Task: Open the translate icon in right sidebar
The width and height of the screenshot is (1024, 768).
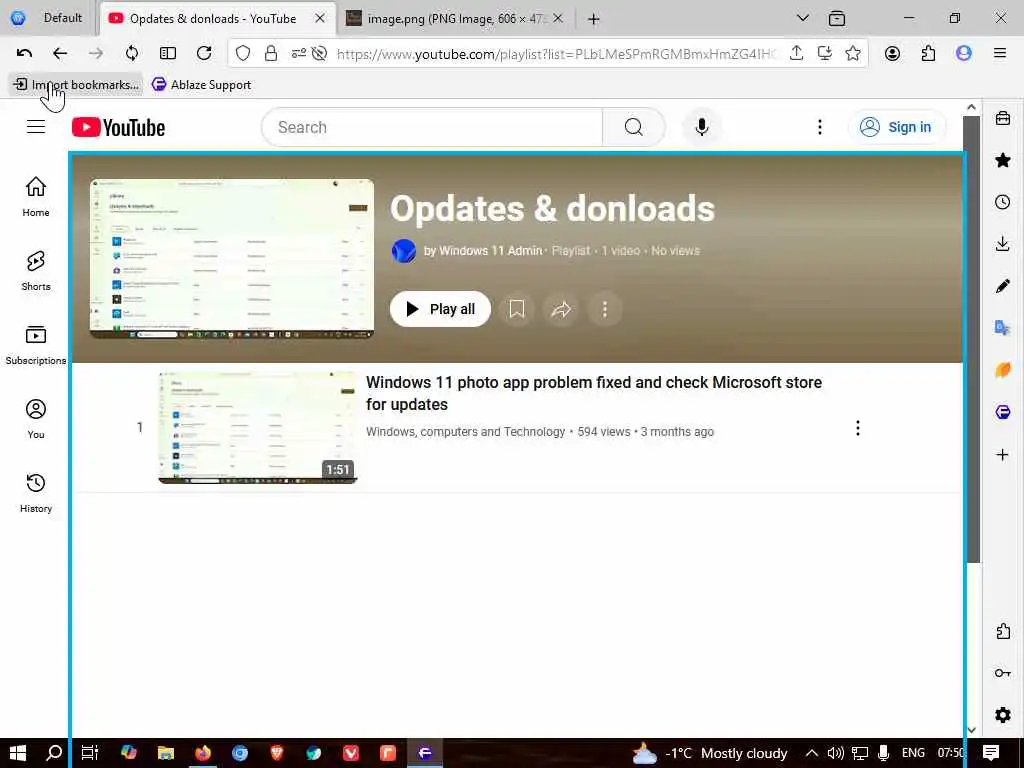Action: pyautogui.click(x=1003, y=327)
